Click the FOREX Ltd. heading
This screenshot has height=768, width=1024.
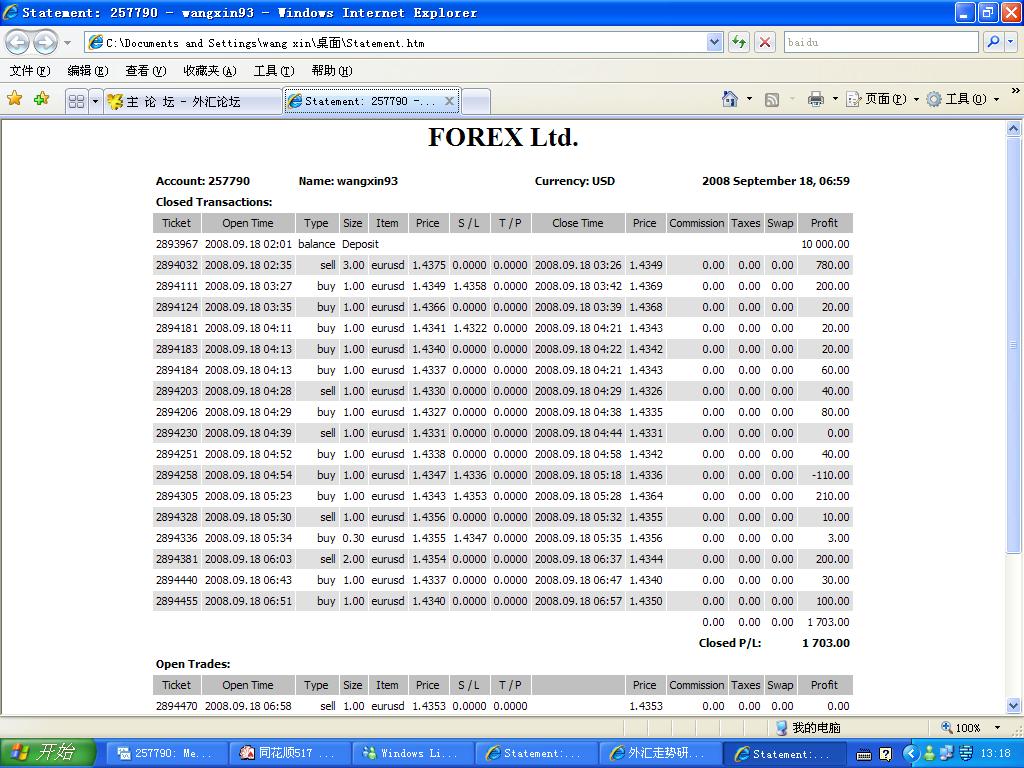tap(503, 137)
